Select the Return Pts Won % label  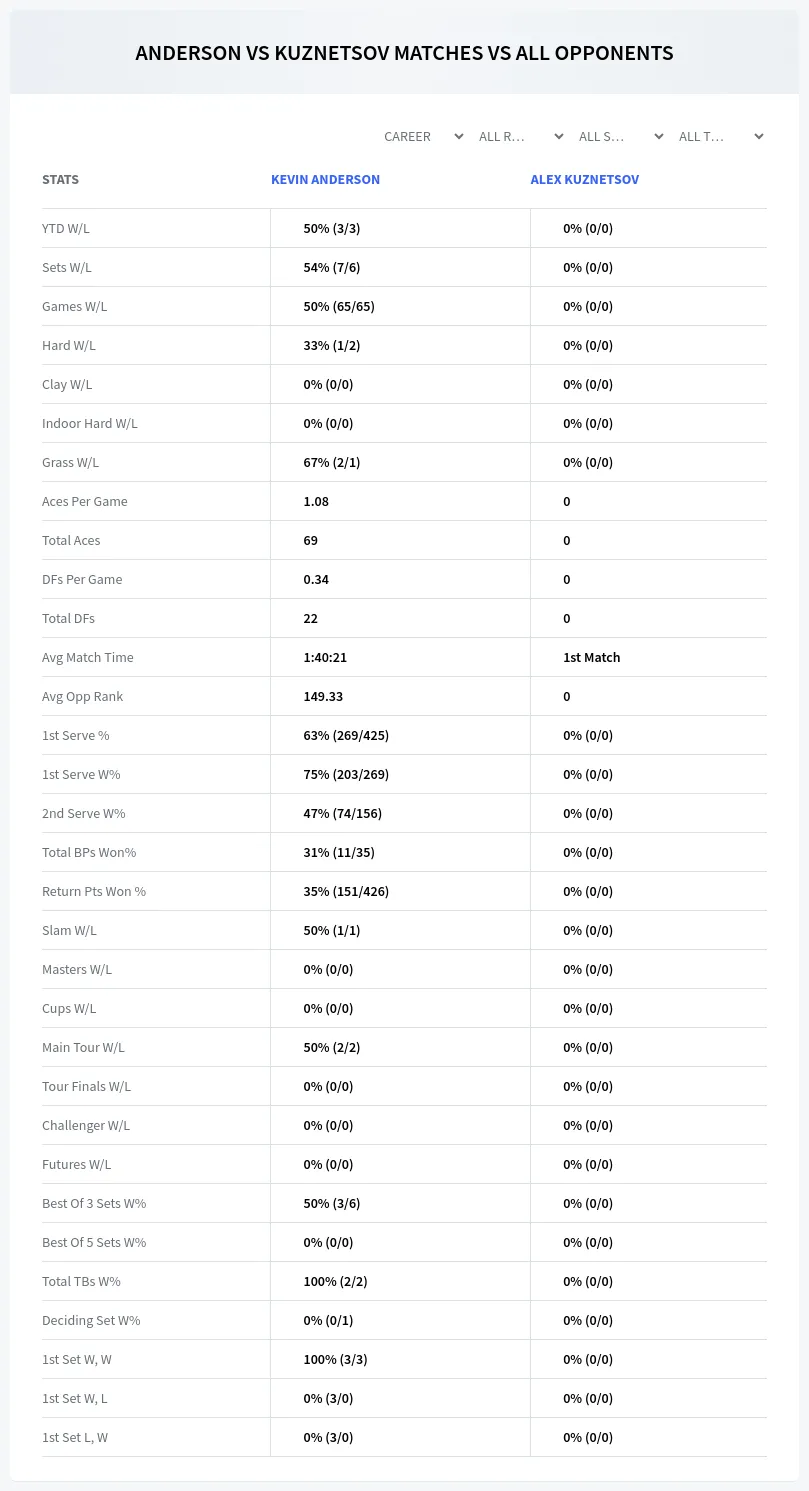pos(94,891)
